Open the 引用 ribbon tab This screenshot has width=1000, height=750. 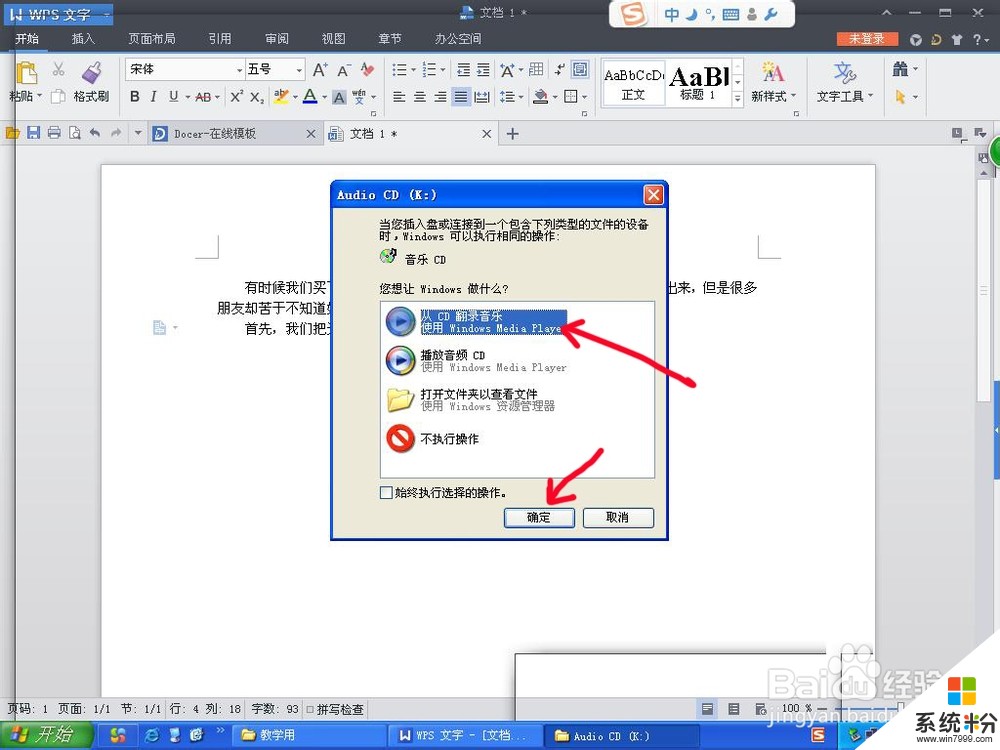tap(219, 38)
